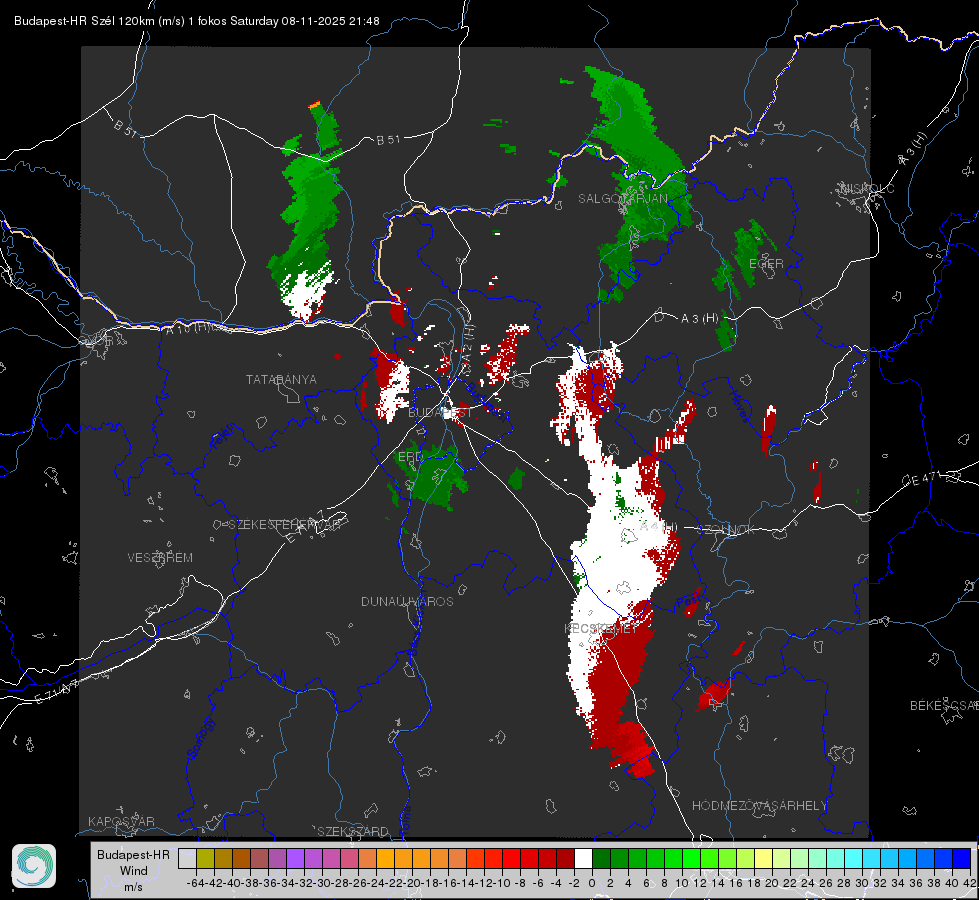Screen dimensions: 979x900
Task: Click the 20 value on the legend scale
Action: pos(772,883)
